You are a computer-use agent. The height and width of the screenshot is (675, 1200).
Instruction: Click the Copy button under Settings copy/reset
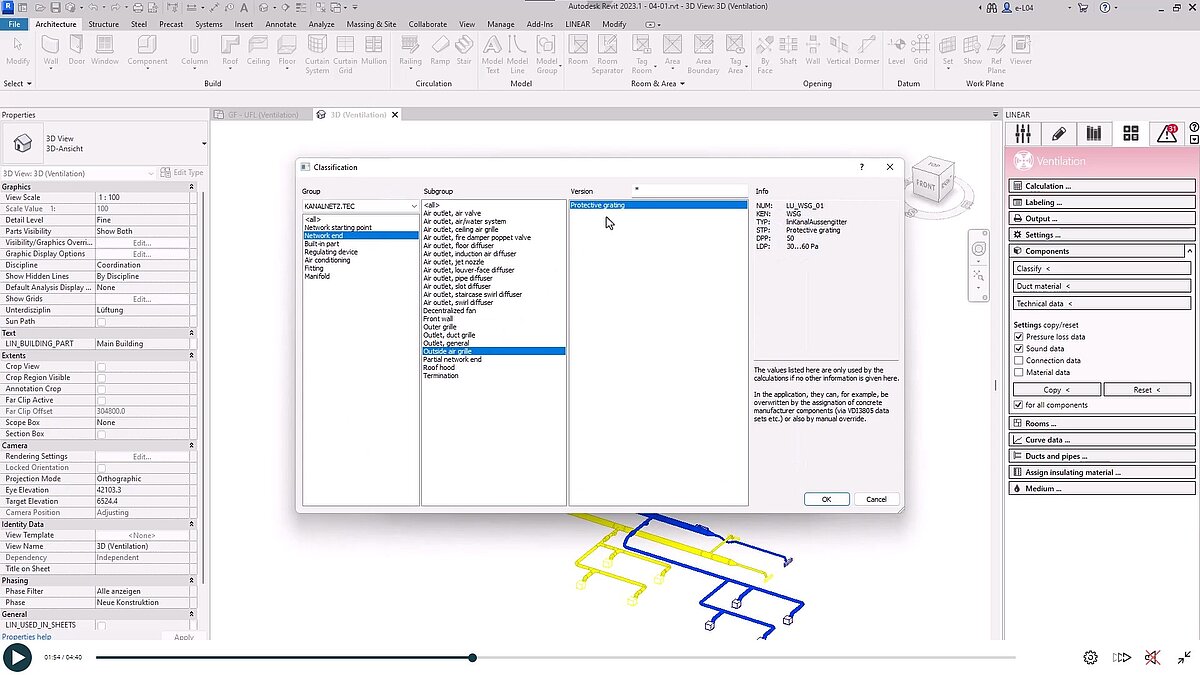click(1055, 389)
